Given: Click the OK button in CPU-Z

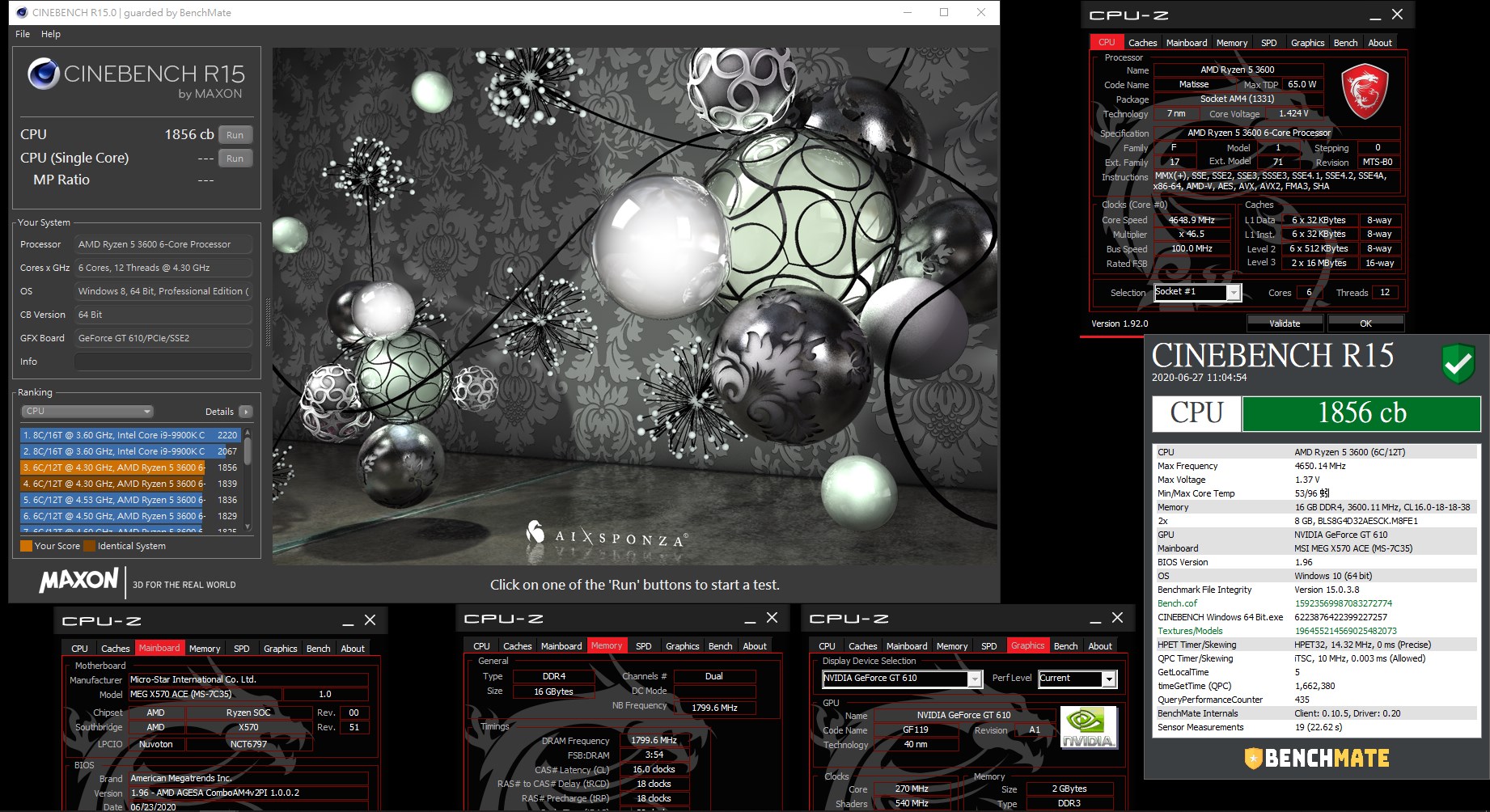Looking at the screenshot, I should pos(1365,324).
